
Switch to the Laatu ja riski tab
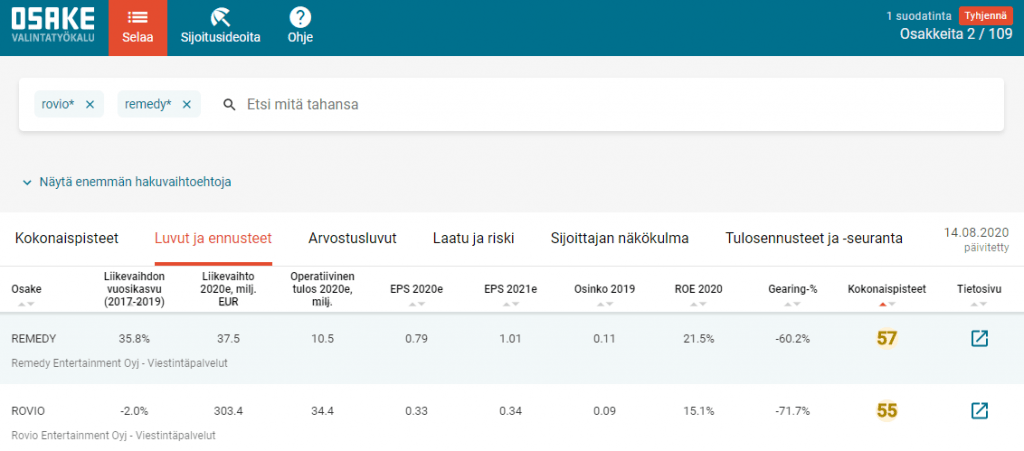pyautogui.click(x=473, y=238)
